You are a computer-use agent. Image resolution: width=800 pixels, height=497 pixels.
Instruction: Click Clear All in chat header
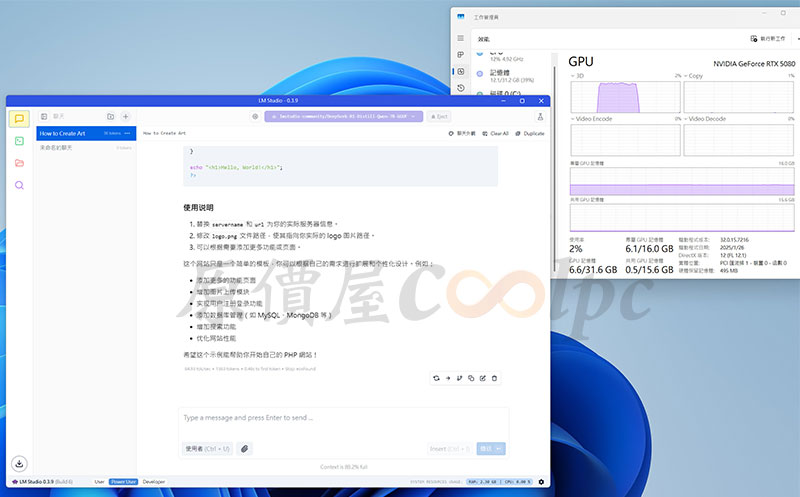coord(495,133)
